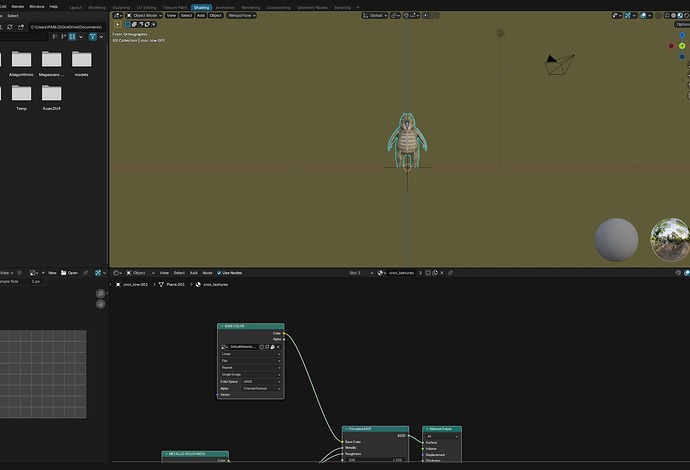Viewport: 690px width, 470px height.
Task: Switch viewport to material preview shading
Action: click(x=680, y=15)
